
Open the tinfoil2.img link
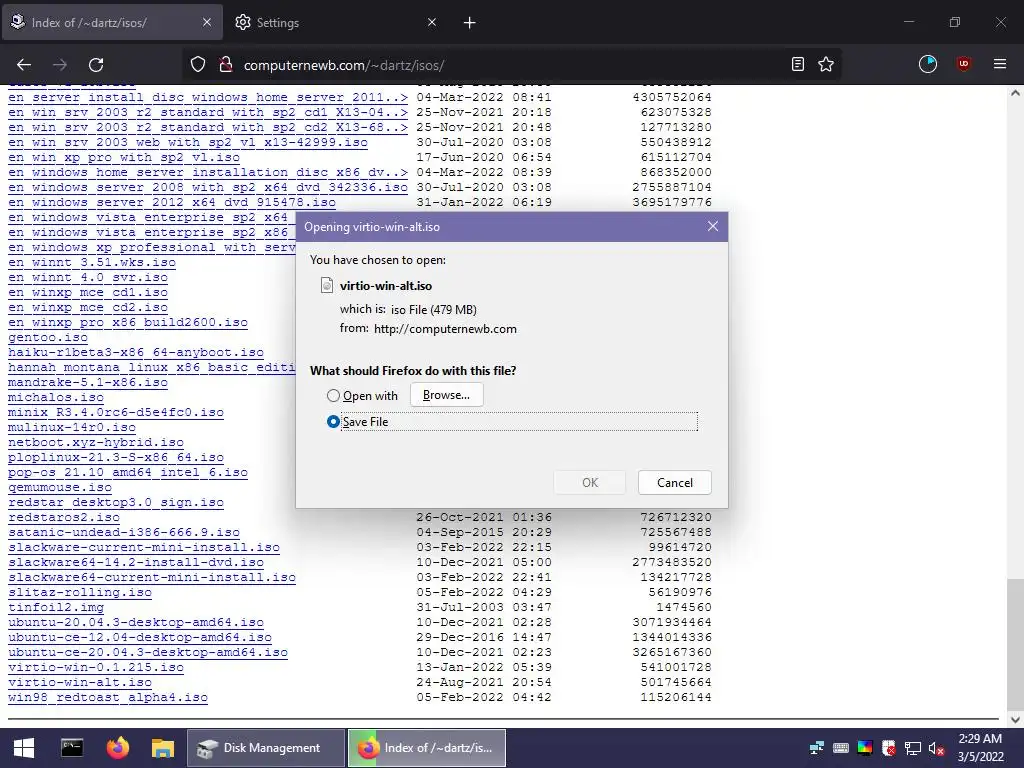[x=56, y=608]
